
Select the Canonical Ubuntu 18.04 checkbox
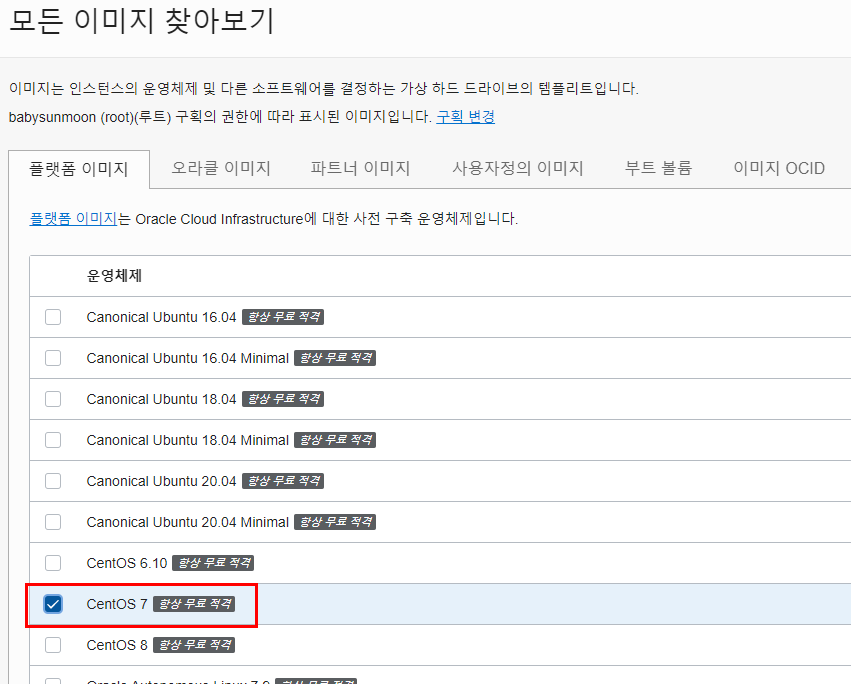coord(53,399)
